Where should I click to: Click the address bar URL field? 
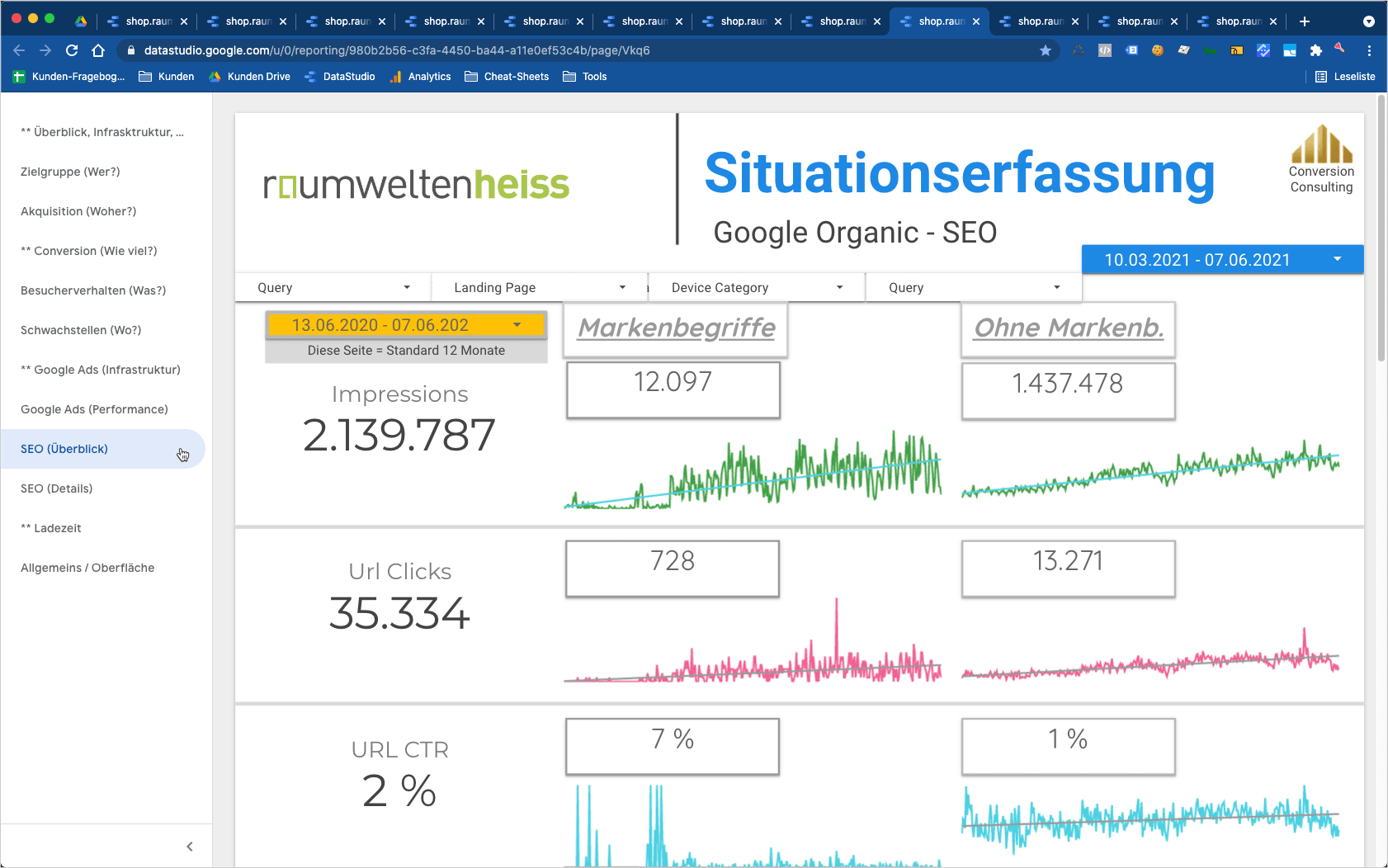[578, 50]
